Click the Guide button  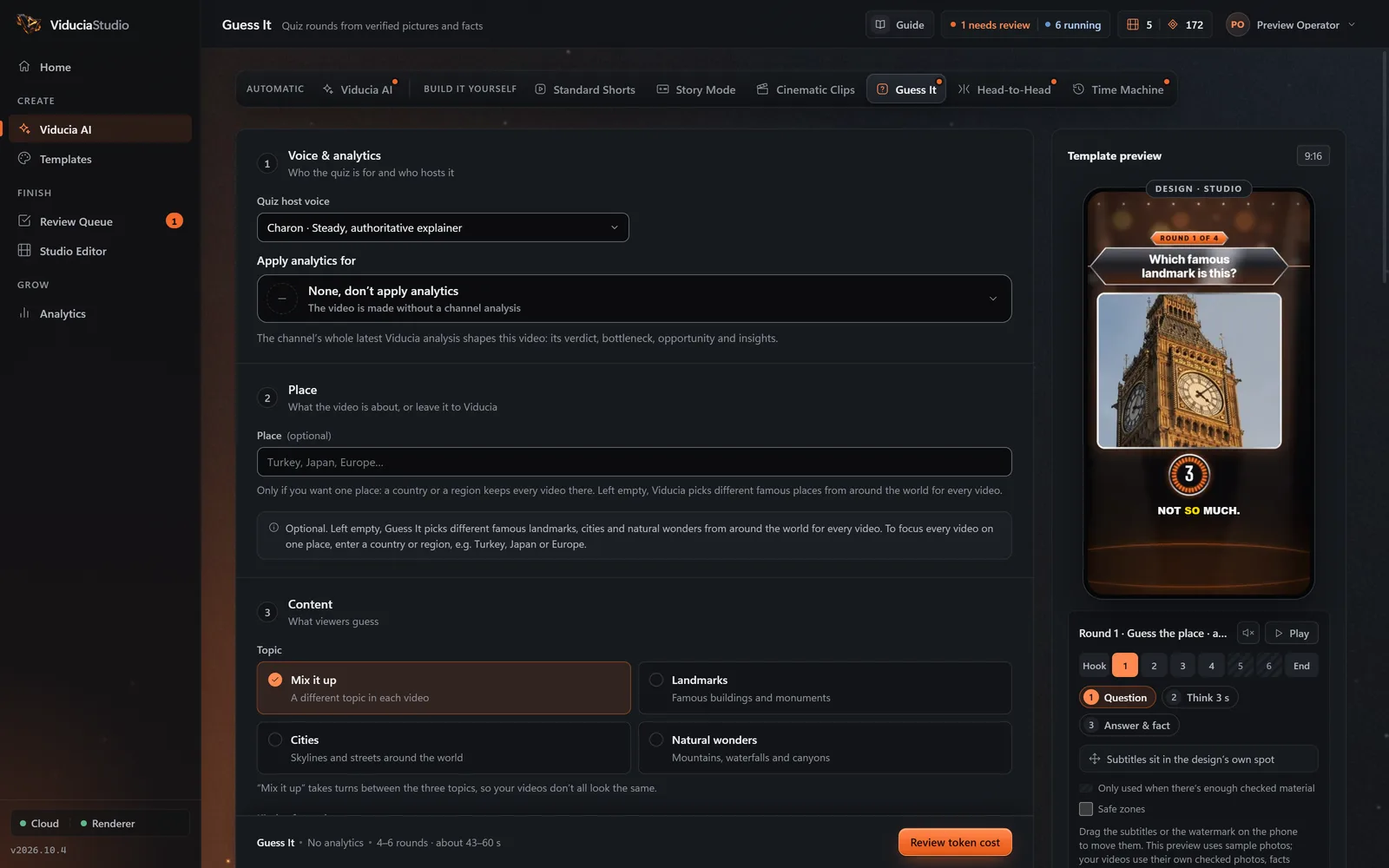pos(900,24)
